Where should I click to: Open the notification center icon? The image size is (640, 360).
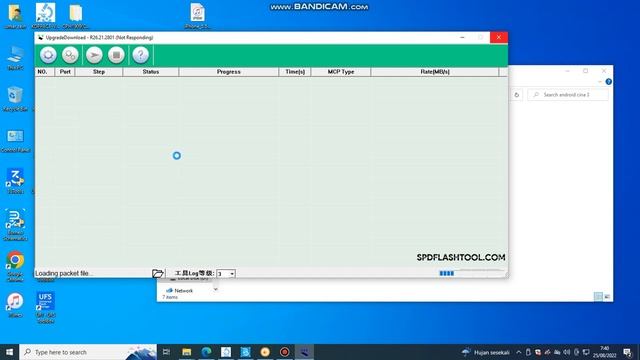coord(627,352)
